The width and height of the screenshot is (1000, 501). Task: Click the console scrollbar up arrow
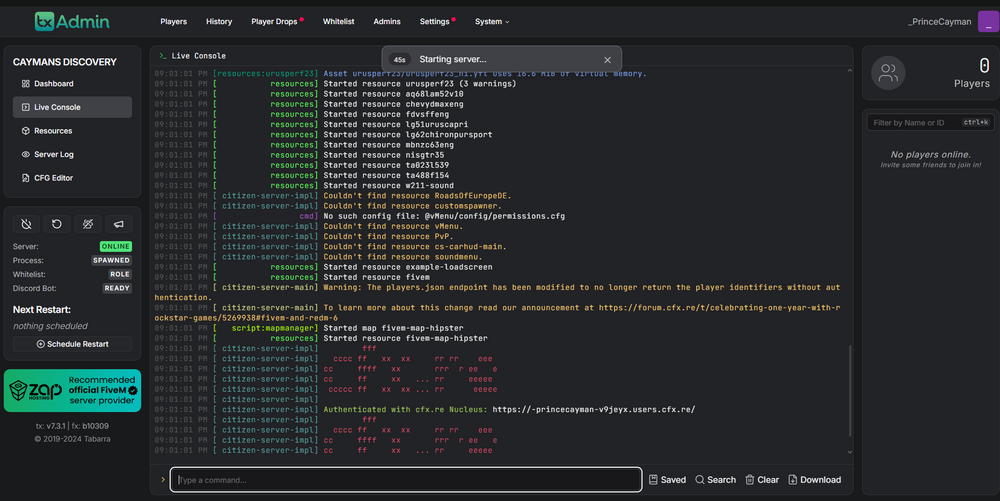coord(849,71)
